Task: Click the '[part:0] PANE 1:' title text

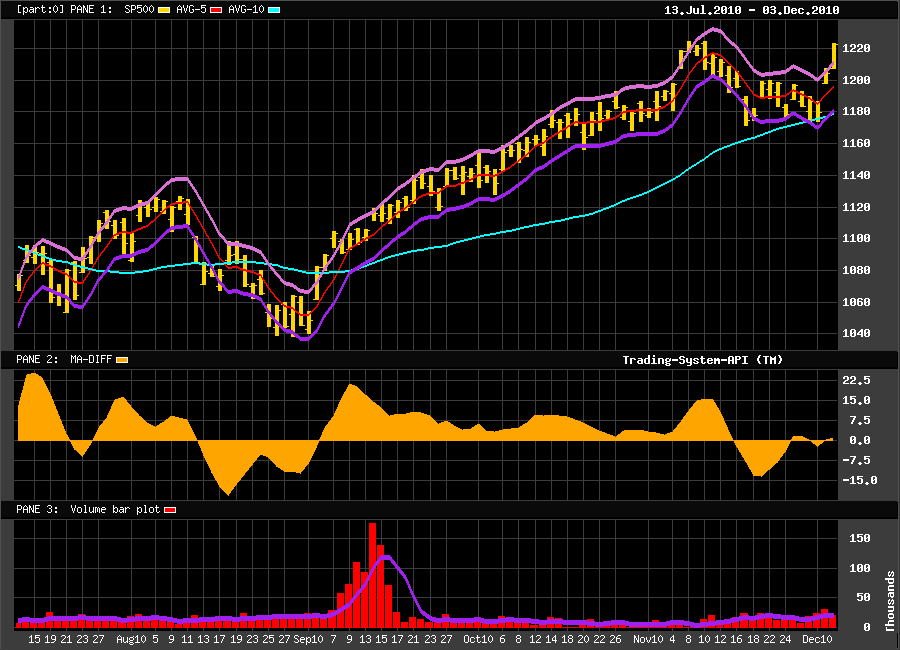Action: tap(64, 10)
